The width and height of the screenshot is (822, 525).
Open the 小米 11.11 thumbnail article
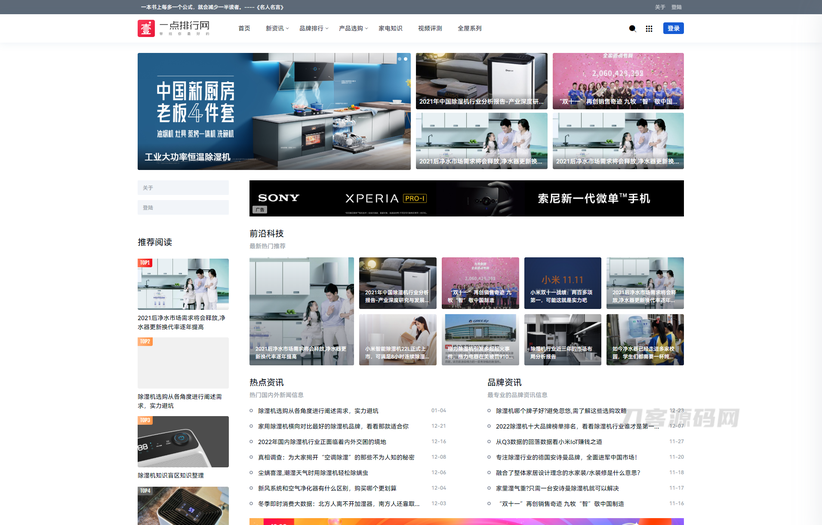coord(562,283)
